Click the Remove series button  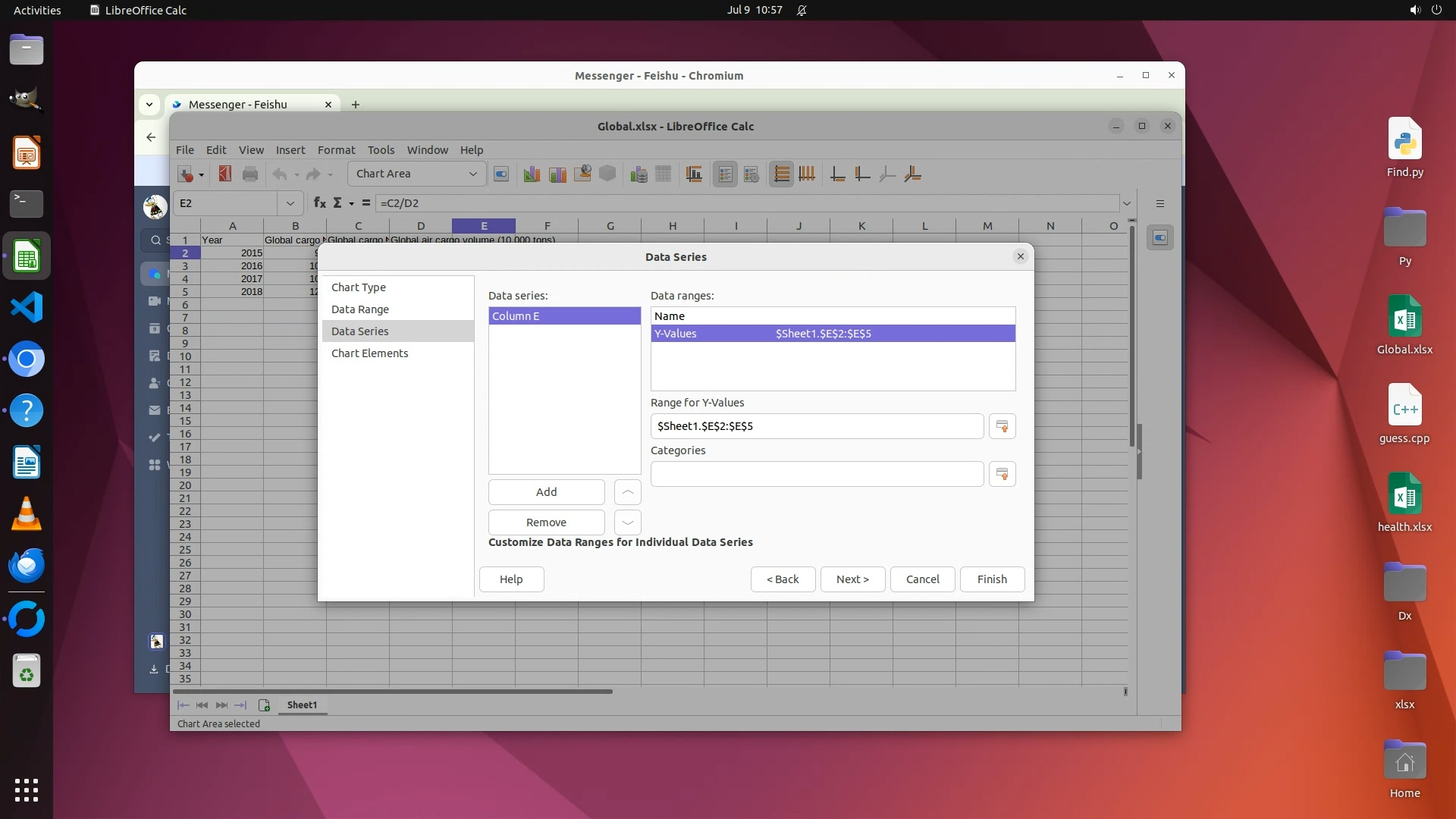(546, 522)
